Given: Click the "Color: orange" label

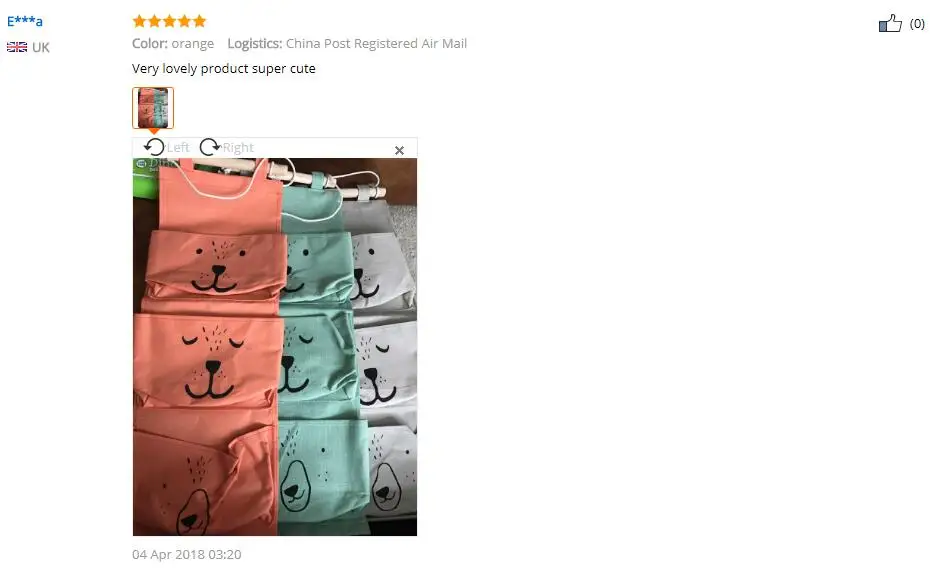Looking at the screenshot, I should pyautogui.click(x=173, y=43).
